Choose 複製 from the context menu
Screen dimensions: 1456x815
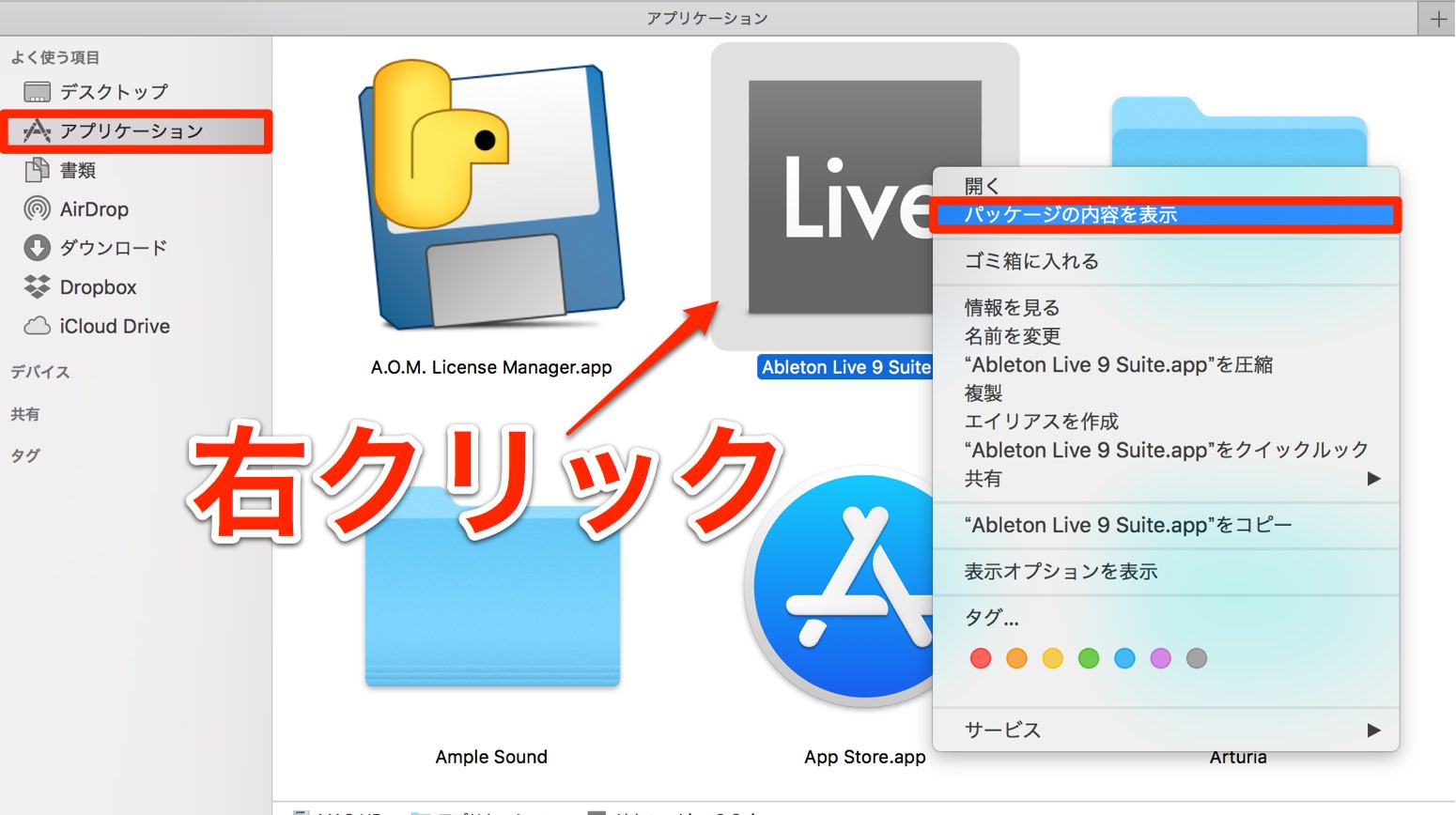tap(1165, 393)
